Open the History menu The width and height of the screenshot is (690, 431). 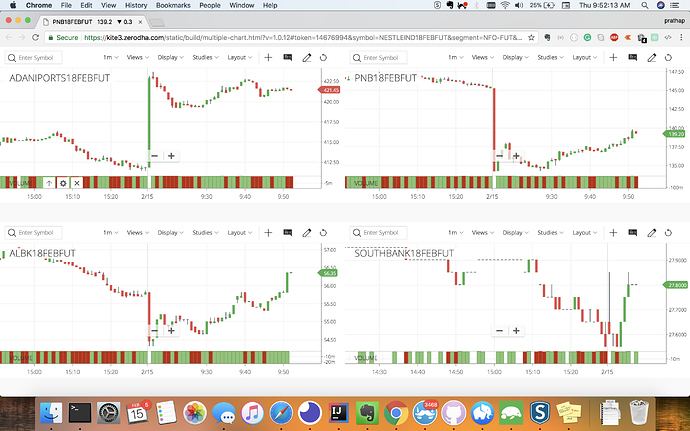pyautogui.click(x=136, y=5)
